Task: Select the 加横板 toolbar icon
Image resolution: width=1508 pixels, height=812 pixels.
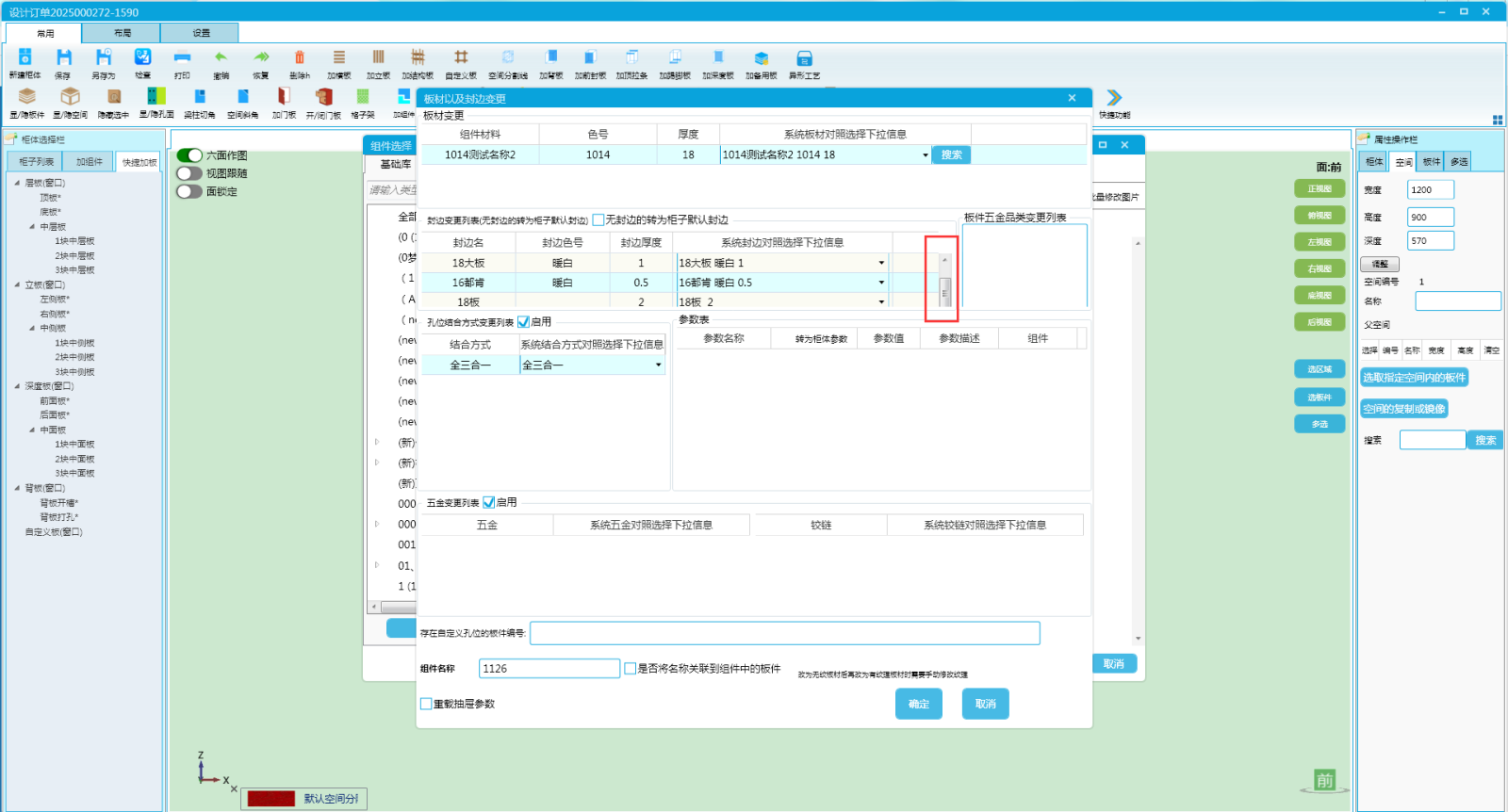Action: (x=339, y=58)
